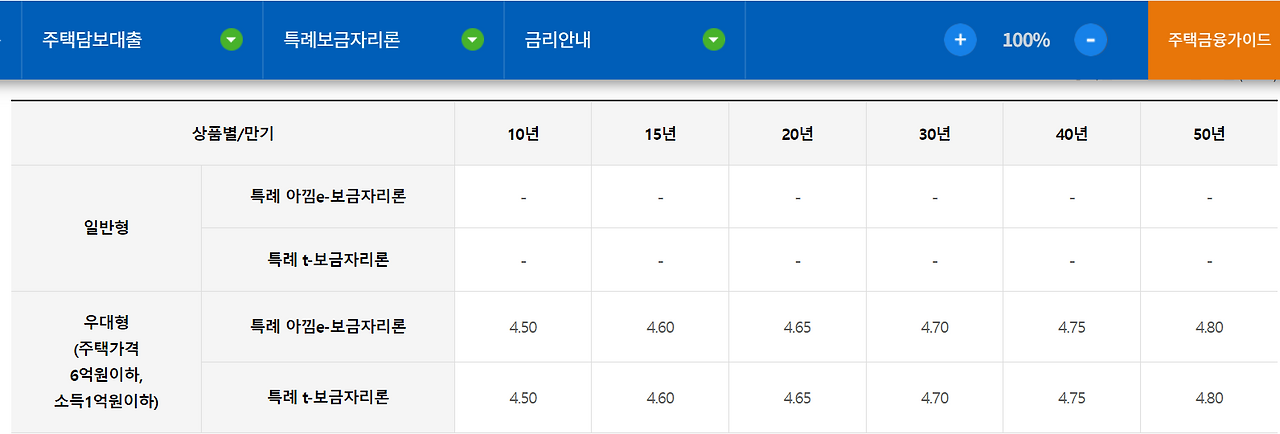Click the 10년 column header

(523, 134)
